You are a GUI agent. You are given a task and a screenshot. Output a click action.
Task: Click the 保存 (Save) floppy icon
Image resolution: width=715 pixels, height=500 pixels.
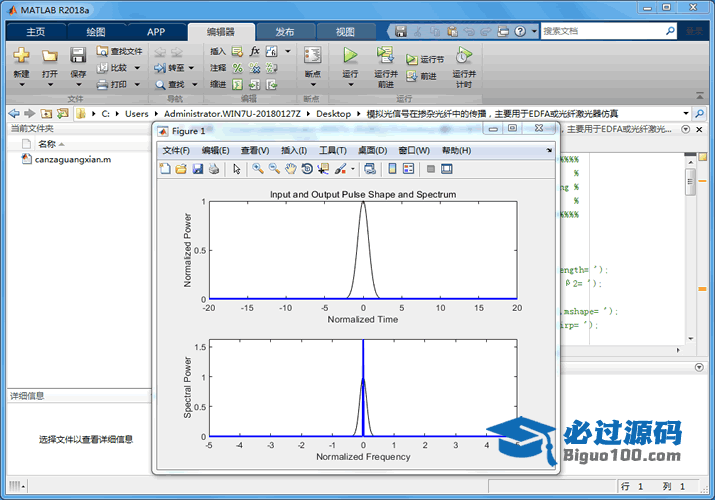(x=78, y=55)
